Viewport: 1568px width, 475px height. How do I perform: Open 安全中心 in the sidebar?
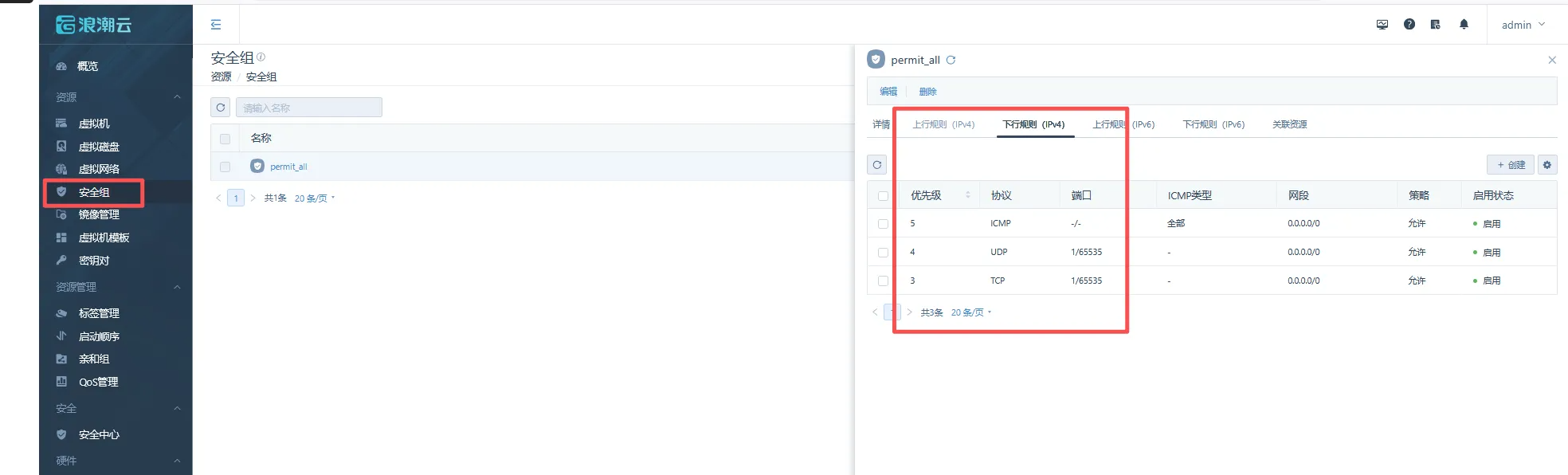(x=99, y=434)
